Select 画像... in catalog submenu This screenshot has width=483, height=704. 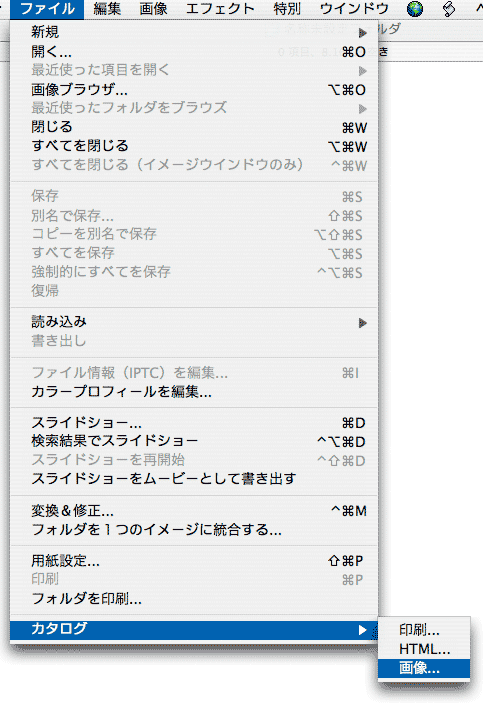424,669
